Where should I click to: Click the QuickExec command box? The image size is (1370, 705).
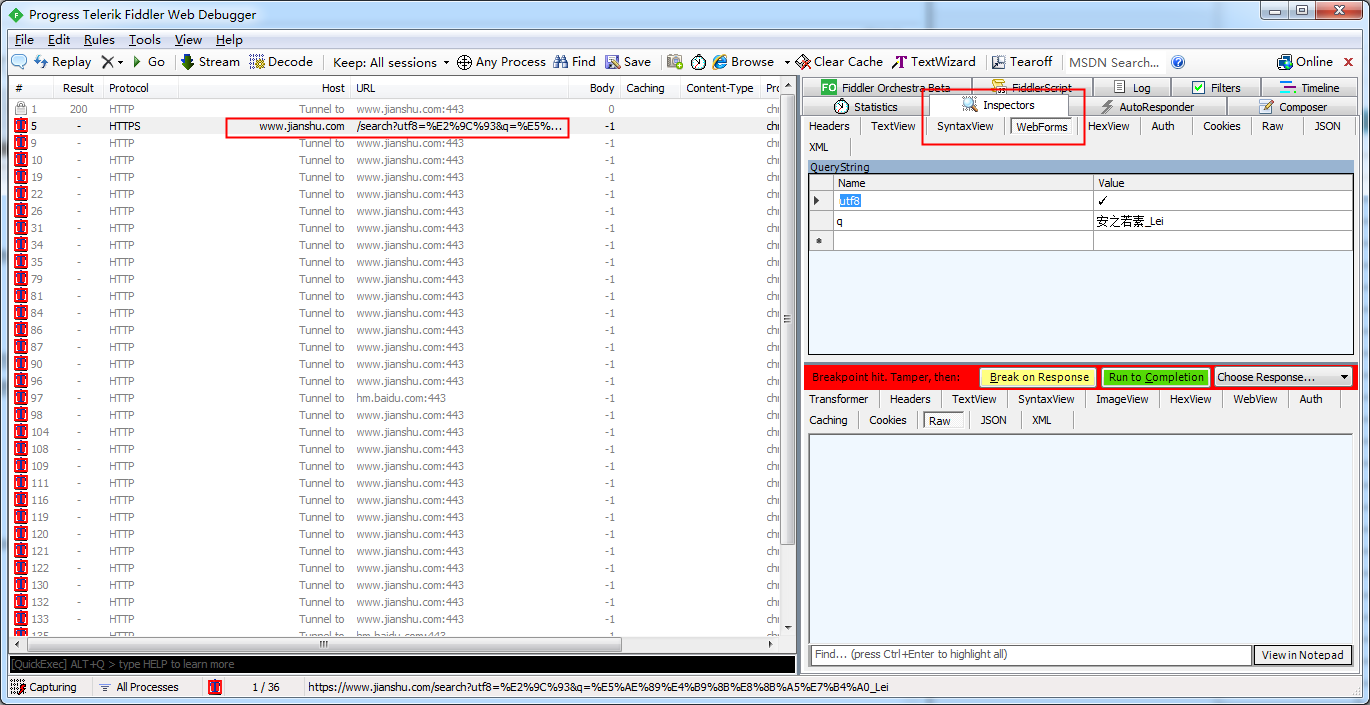pyautogui.click(x=402, y=664)
